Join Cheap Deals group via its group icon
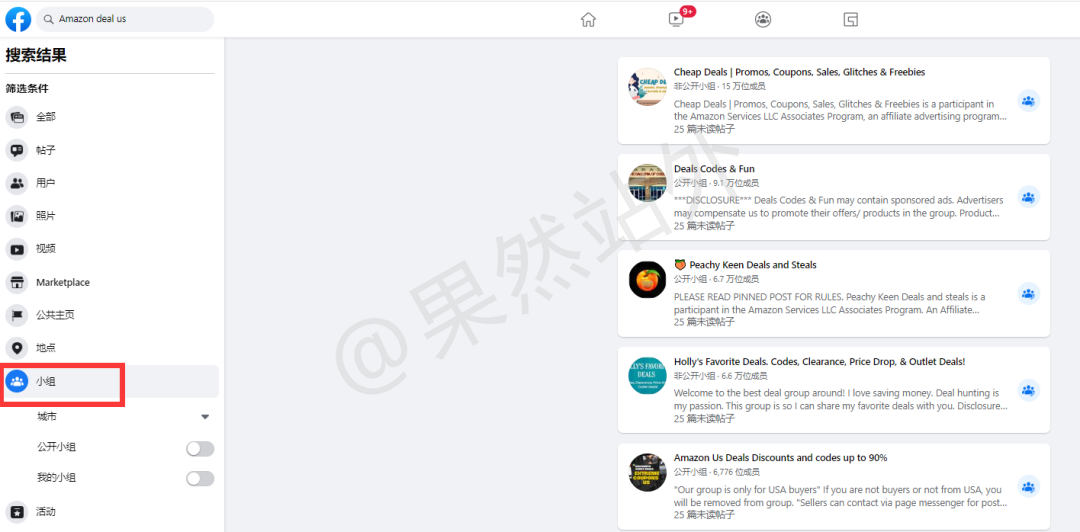Image resolution: width=1080 pixels, height=532 pixels. (1028, 101)
